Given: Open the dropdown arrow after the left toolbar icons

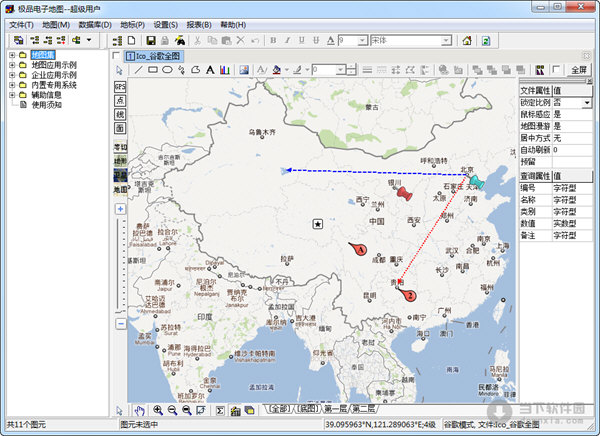Looking at the screenshot, I should [x=89, y=40].
